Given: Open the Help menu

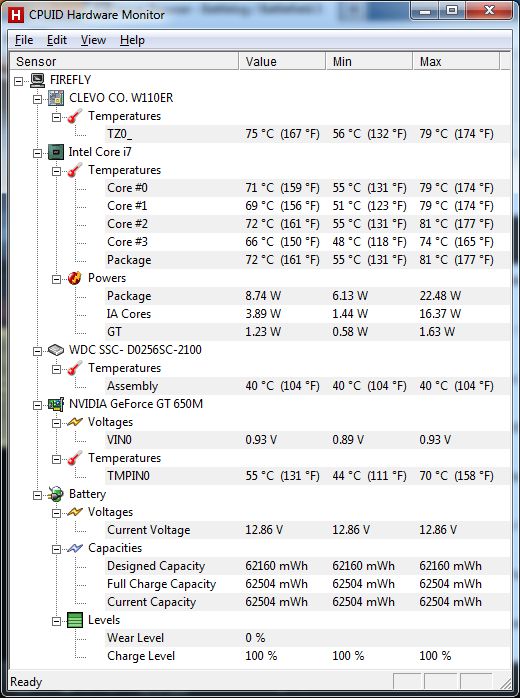Looking at the screenshot, I should pos(132,40).
